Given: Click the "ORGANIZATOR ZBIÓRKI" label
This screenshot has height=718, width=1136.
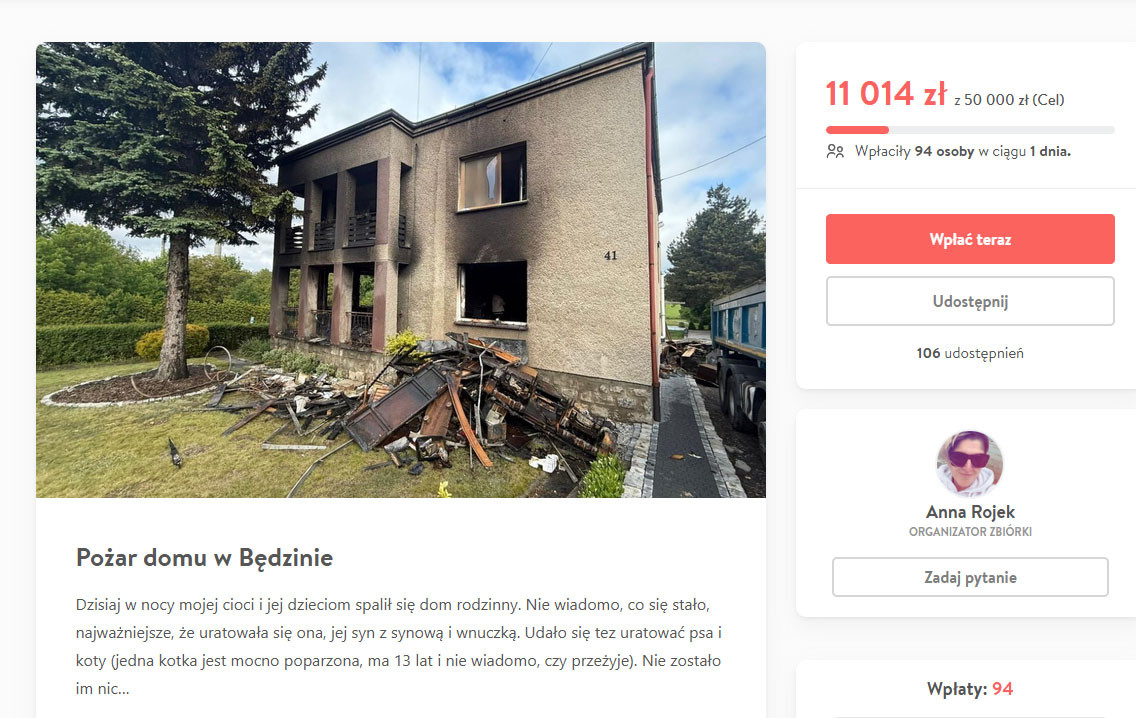Looking at the screenshot, I should (970, 532).
